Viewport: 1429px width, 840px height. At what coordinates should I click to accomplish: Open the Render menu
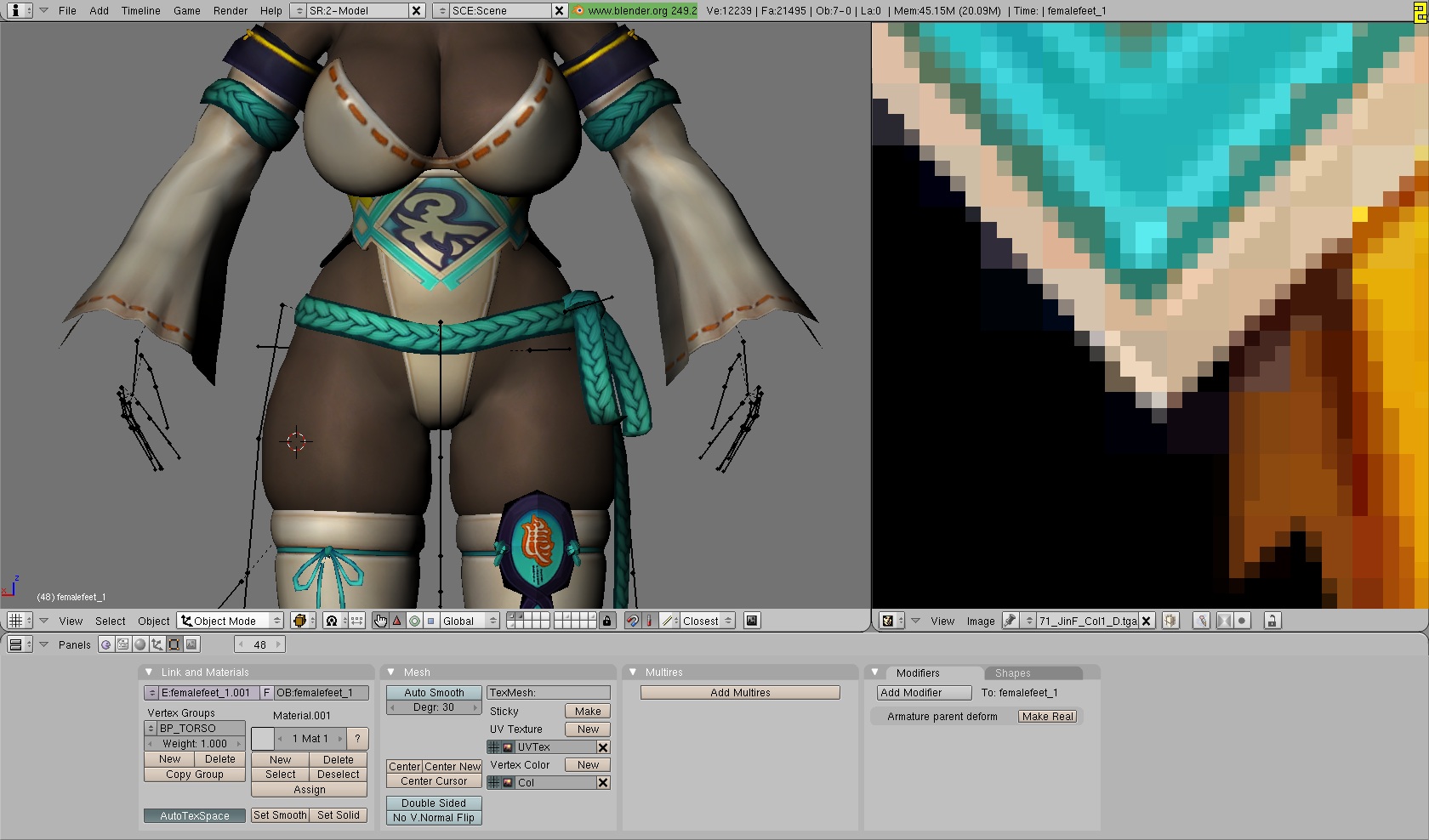click(231, 11)
